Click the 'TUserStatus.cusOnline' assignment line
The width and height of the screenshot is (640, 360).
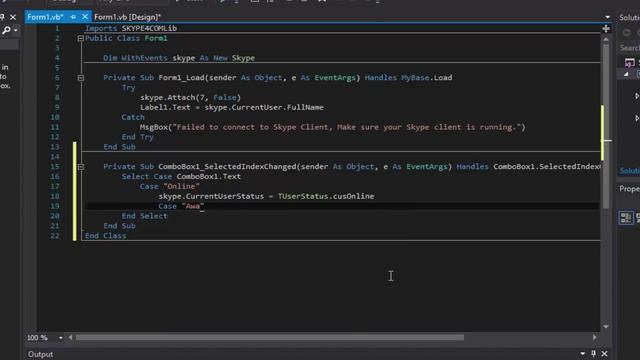[266, 196]
